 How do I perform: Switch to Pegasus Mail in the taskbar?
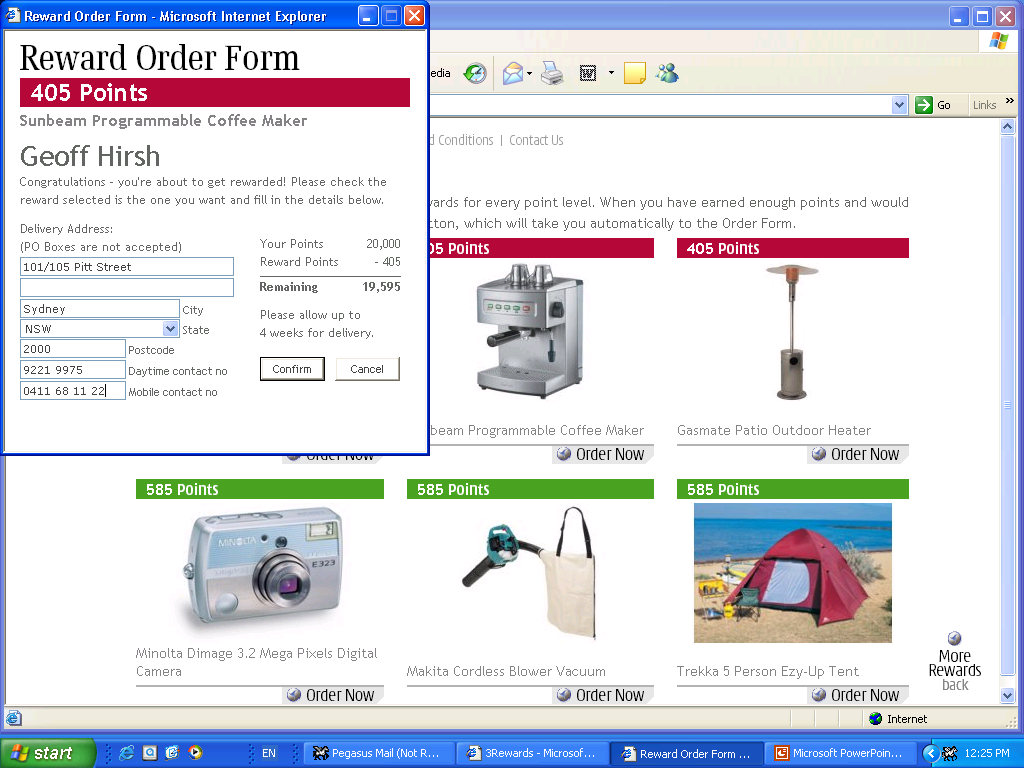pos(378,753)
